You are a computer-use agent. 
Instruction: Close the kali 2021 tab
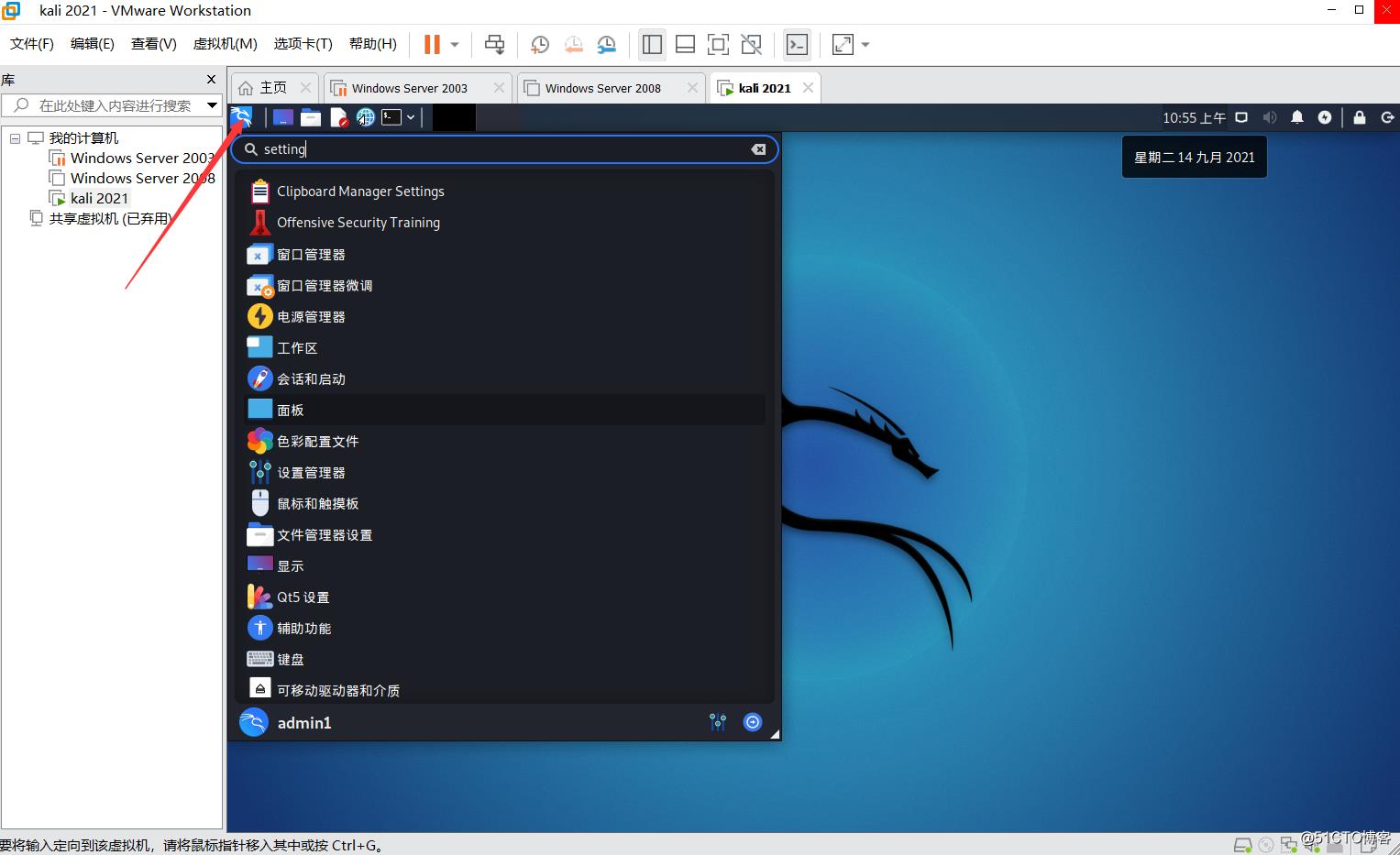pos(808,88)
